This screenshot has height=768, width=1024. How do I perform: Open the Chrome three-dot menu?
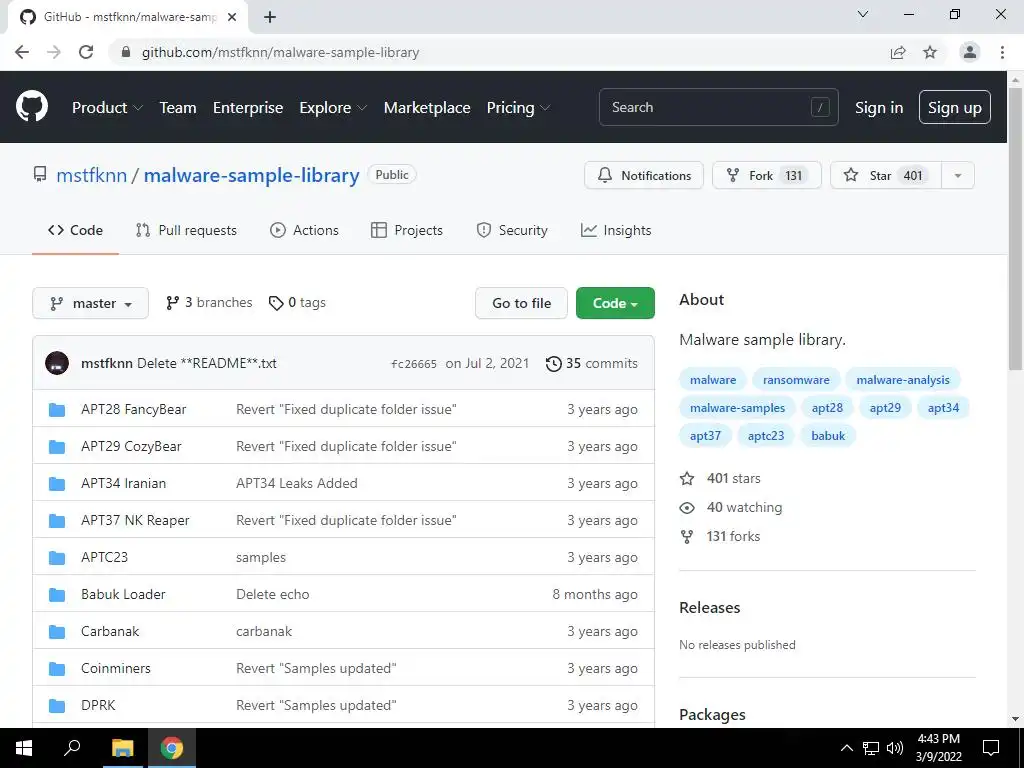(x=1002, y=52)
